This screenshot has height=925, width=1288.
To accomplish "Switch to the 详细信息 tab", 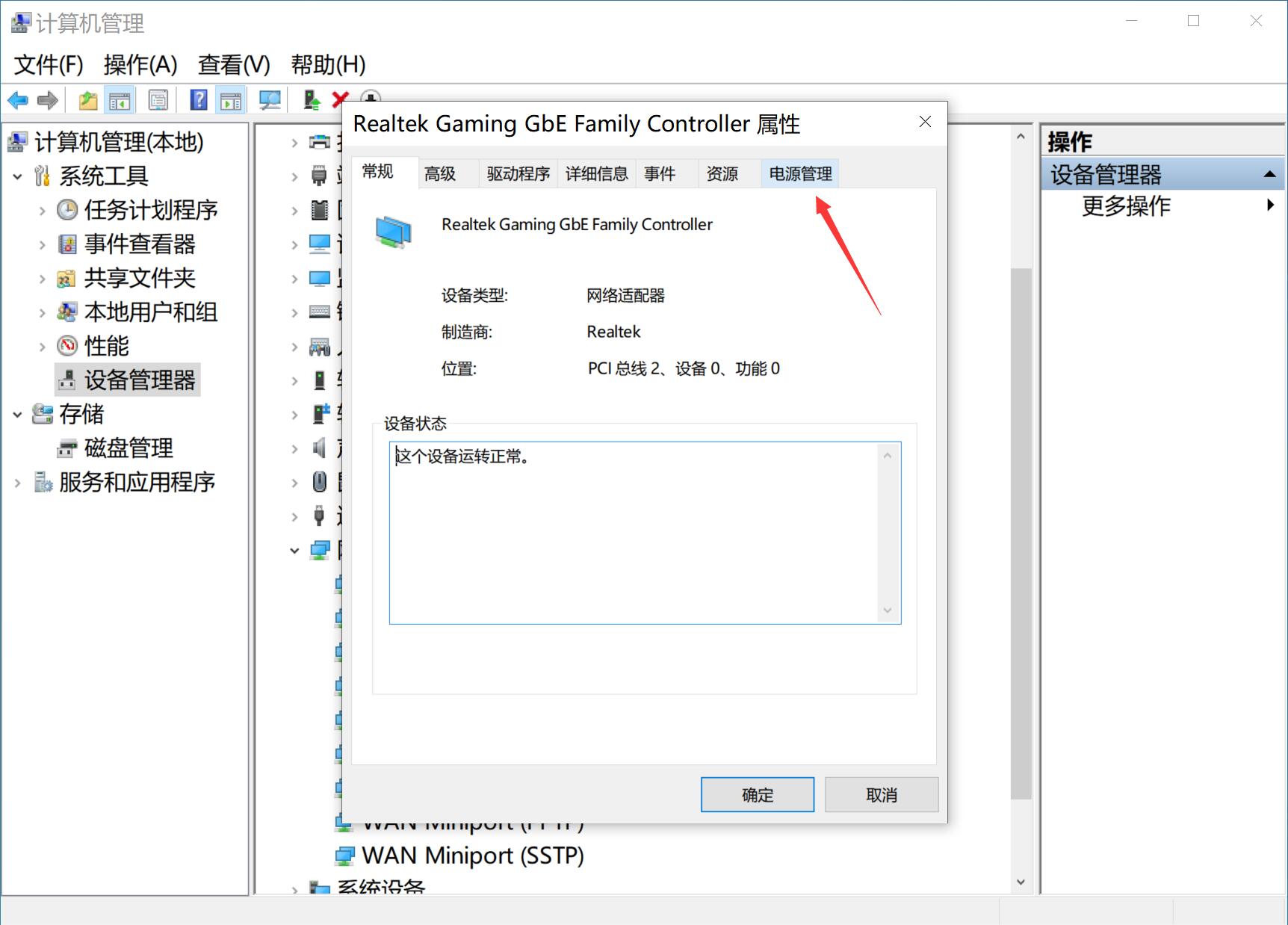I will [597, 173].
